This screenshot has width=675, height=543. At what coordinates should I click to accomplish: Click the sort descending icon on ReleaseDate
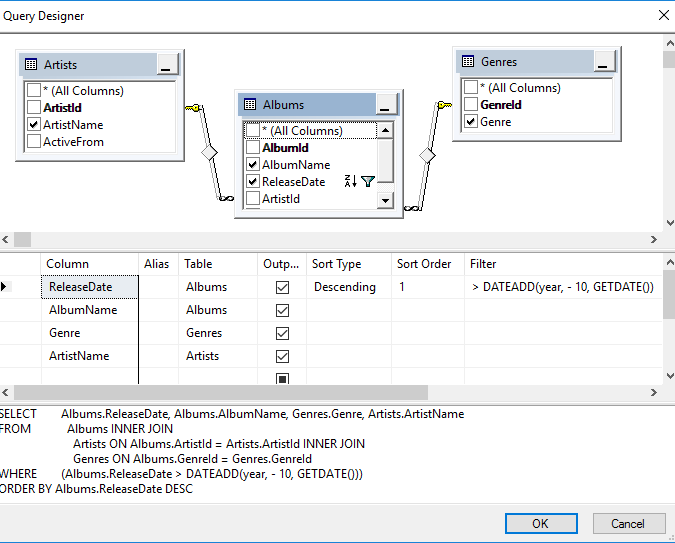[x=350, y=181]
